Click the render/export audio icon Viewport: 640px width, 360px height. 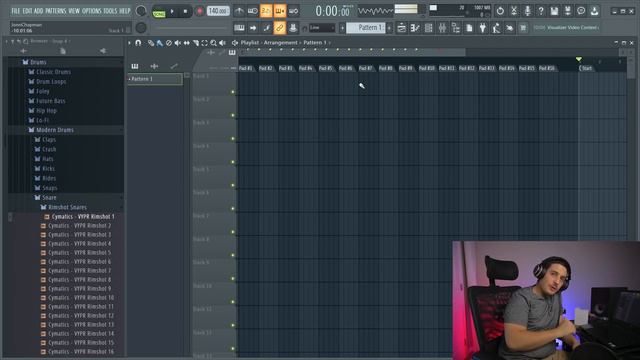[568, 11]
